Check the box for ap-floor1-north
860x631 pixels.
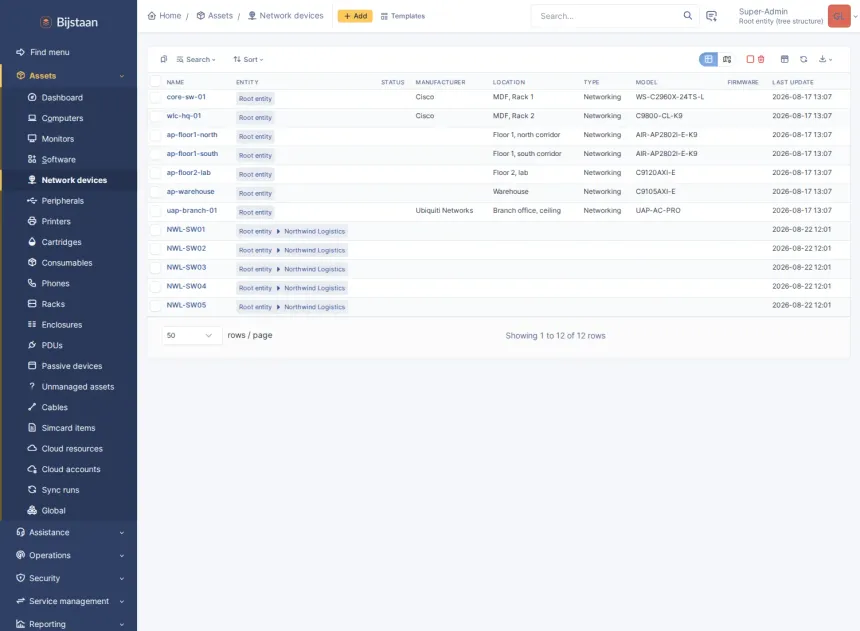click(x=156, y=135)
